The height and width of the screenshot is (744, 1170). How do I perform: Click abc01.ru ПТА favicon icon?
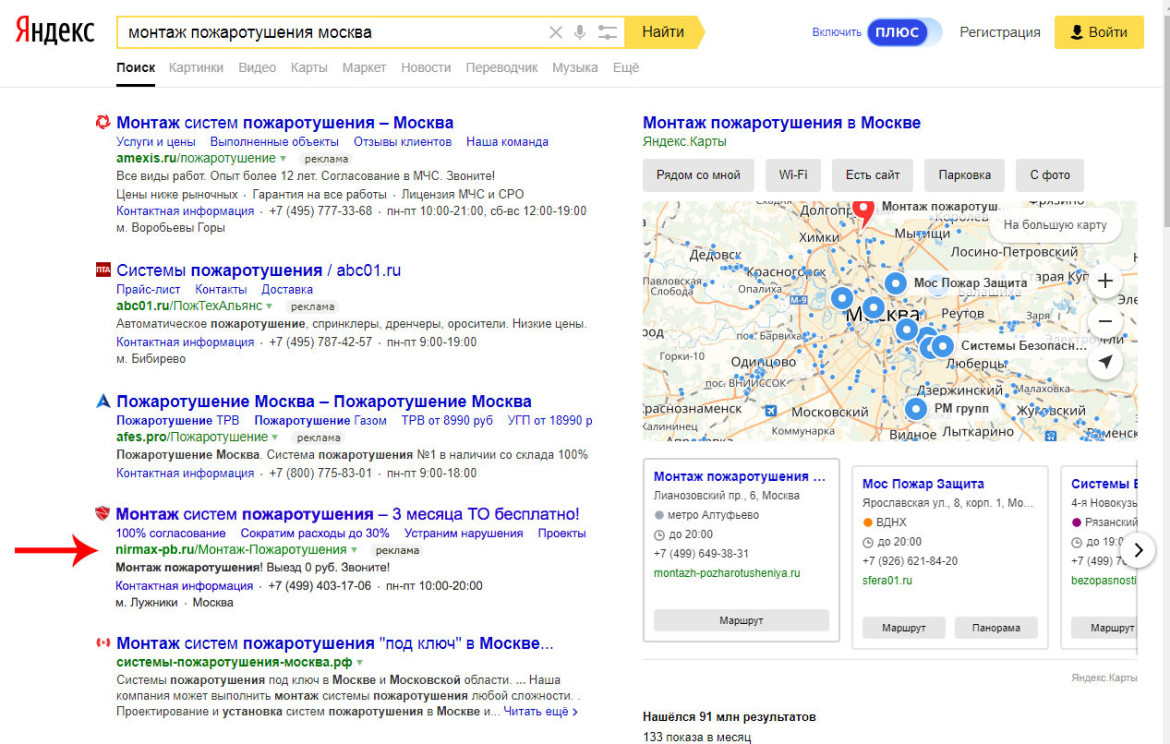pos(103,269)
